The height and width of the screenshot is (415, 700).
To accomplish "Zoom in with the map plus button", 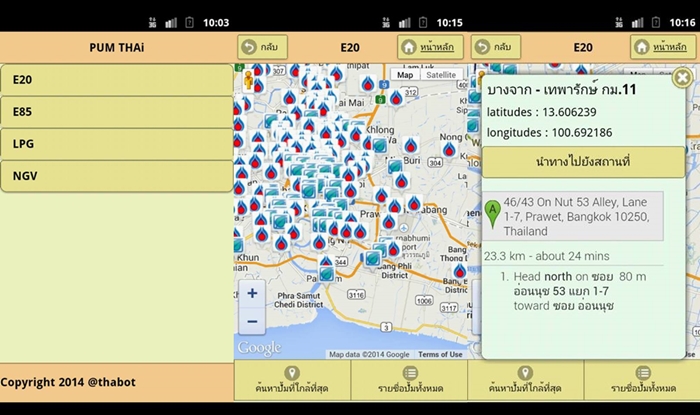I will [252, 293].
